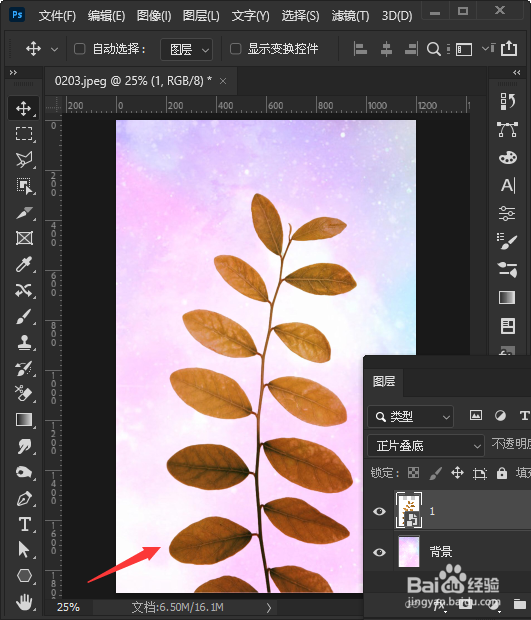Expand the left toolbar double arrow
The height and width of the screenshot is (620, 531).
(13, 72)
